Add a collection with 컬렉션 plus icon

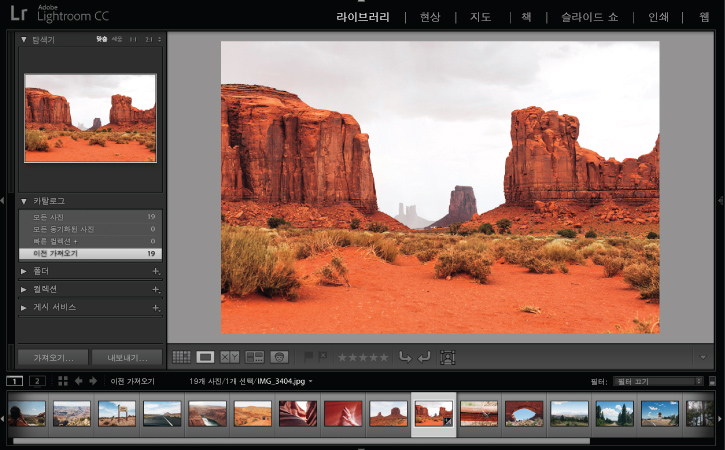156,290
